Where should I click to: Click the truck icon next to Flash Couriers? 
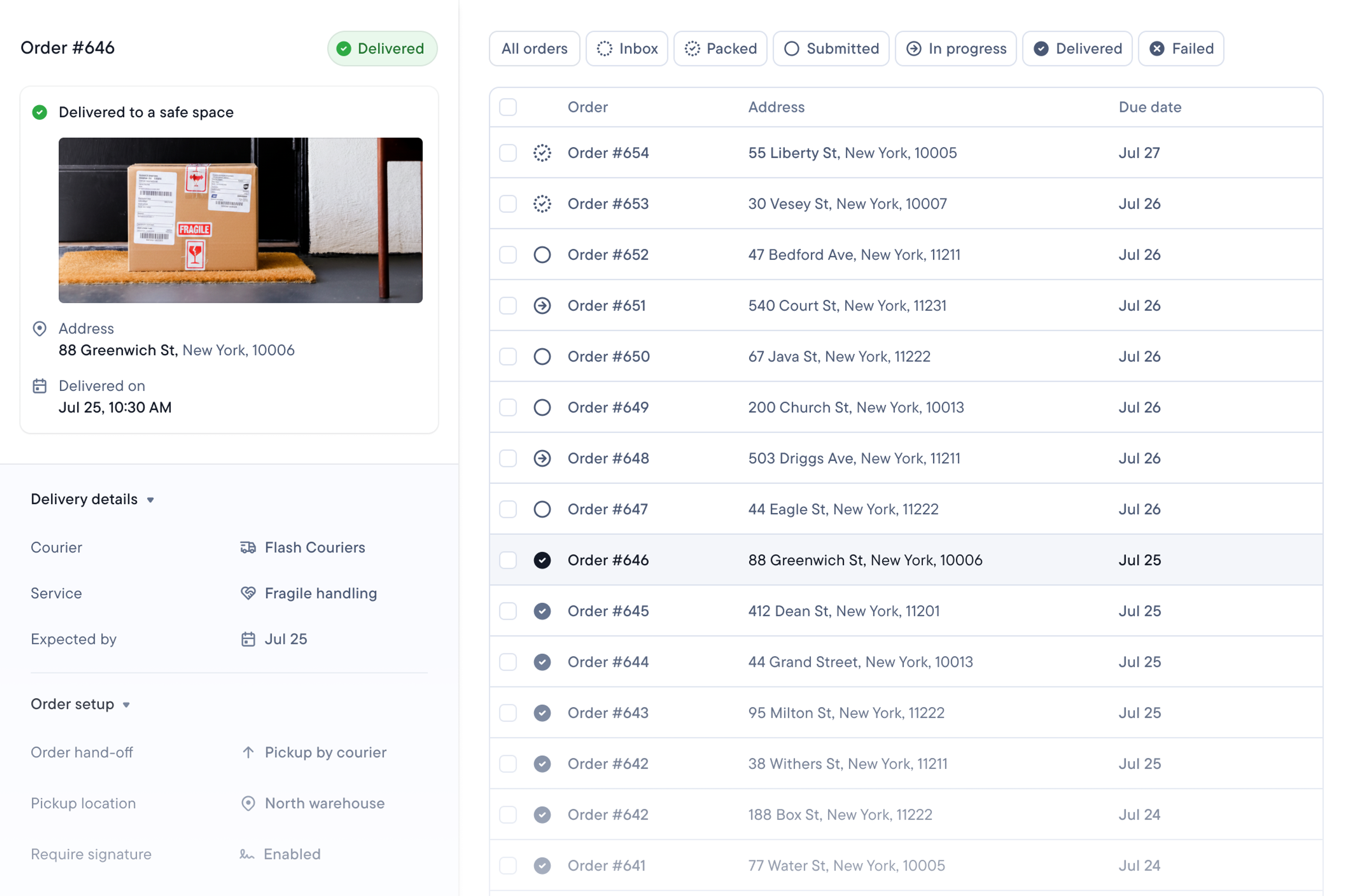pyautogui.click(x=248, y=547)
